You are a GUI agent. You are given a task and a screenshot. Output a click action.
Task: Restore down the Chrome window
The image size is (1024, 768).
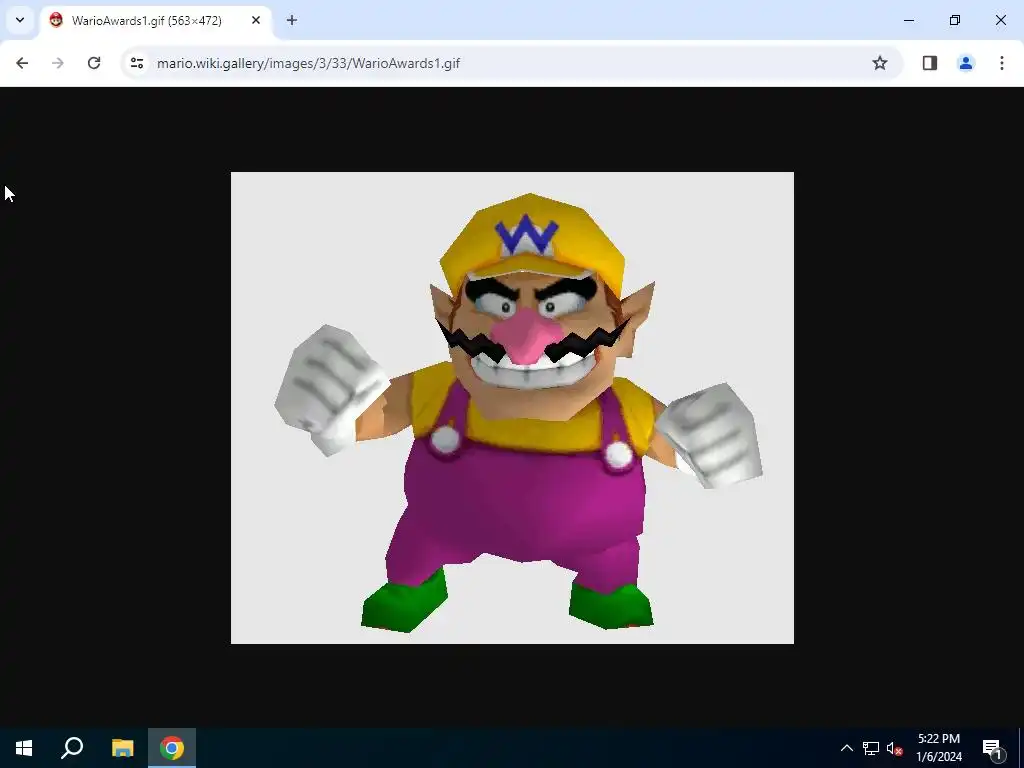(x=955, y=20)
